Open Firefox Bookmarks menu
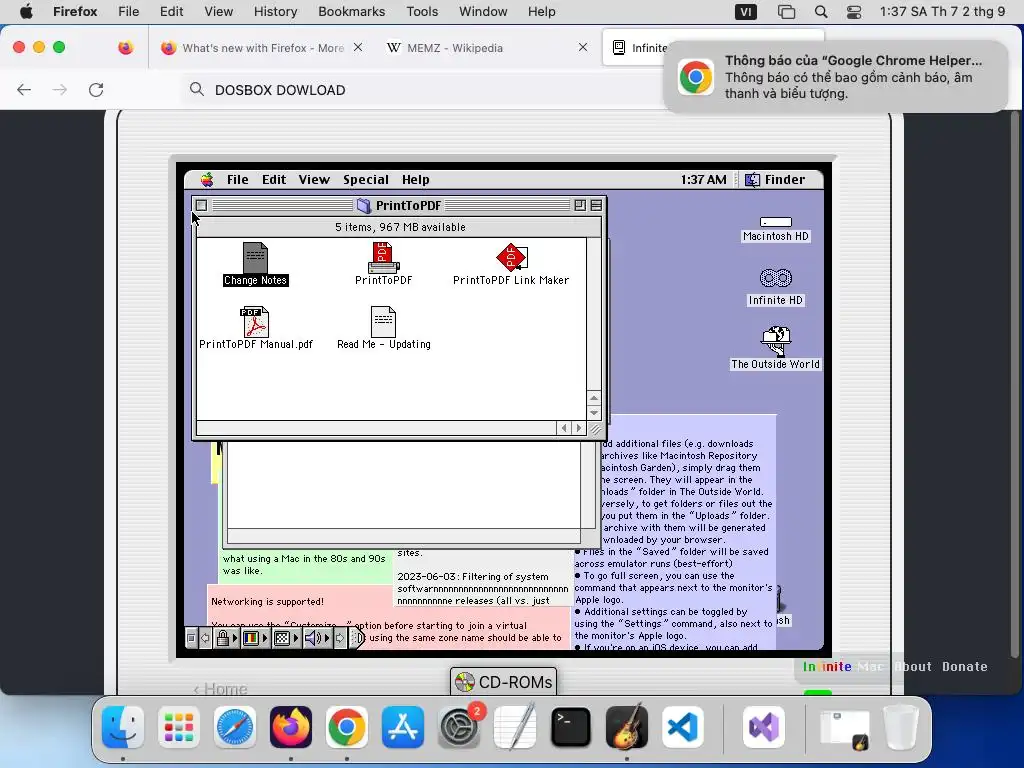 click(351, 12)
